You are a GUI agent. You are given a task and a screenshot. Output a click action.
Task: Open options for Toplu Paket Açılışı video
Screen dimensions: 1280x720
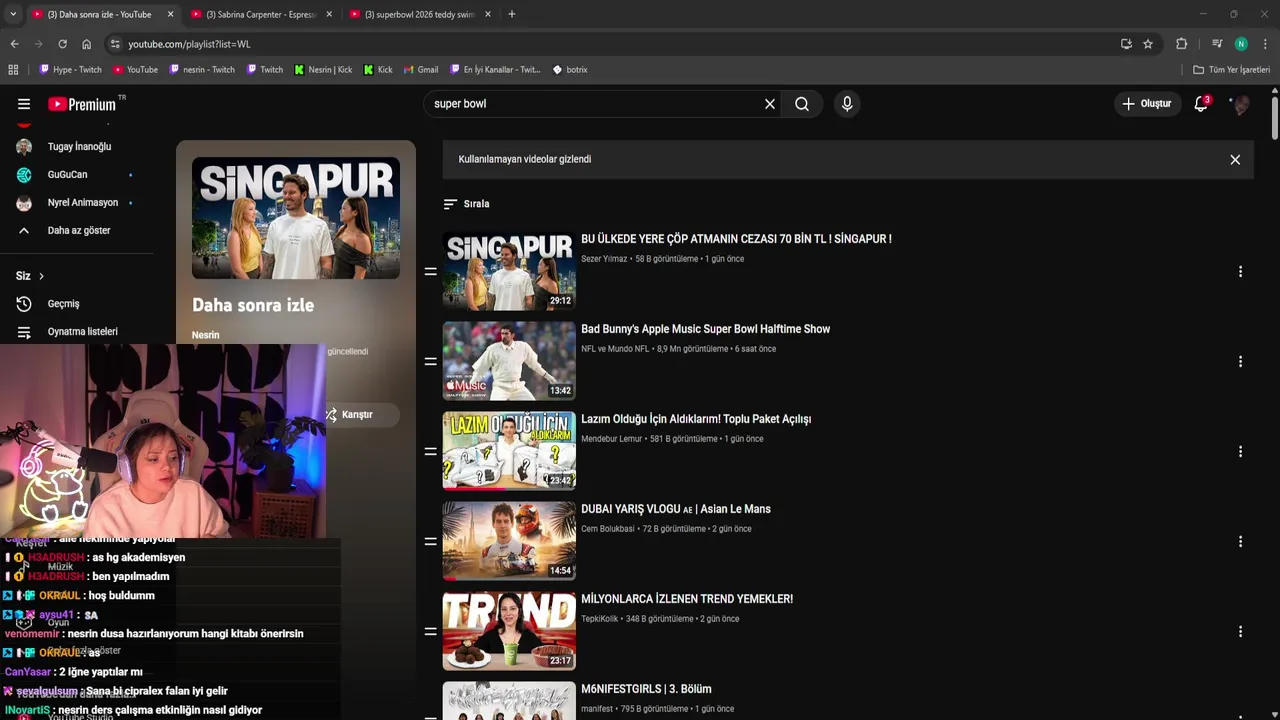tap(1240, 451)
